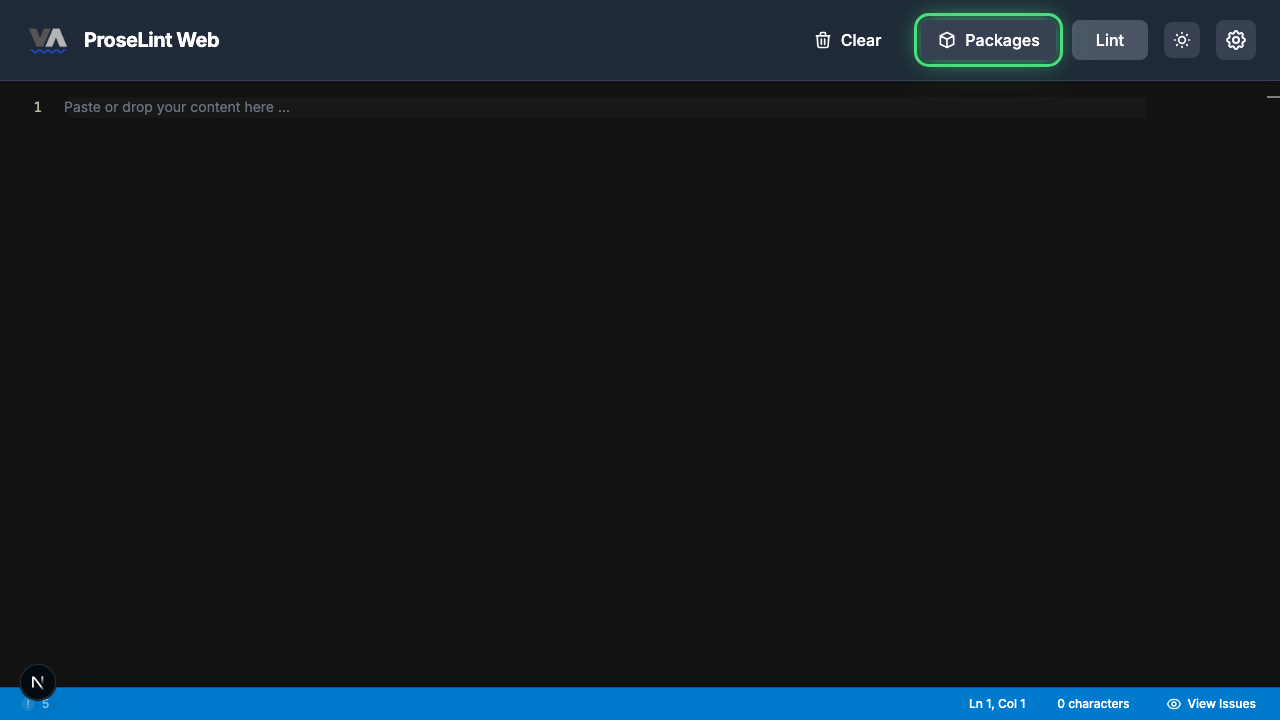Click inside the paste content text area
Viewport: 1280px width, 720px height.
pyautogui.click(x=400, y=107)
